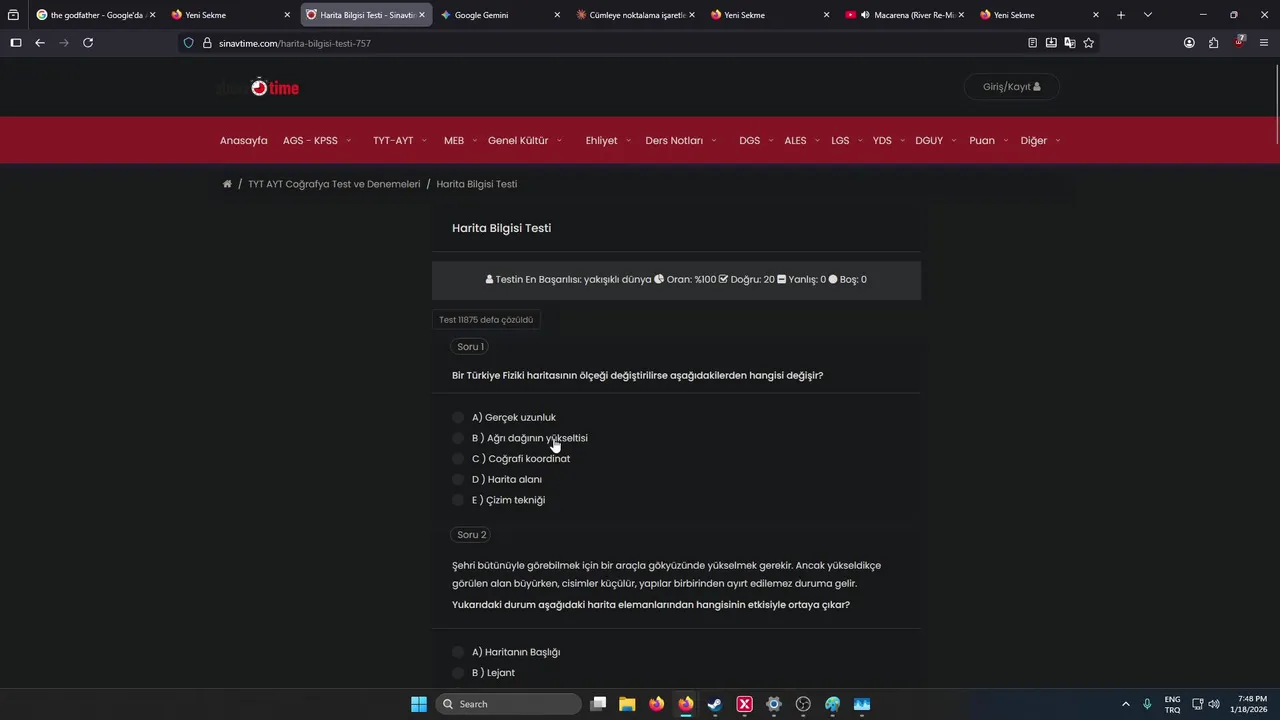Open the list all tabs chevron
1280x720 pixels.
tap(1147, 15)
